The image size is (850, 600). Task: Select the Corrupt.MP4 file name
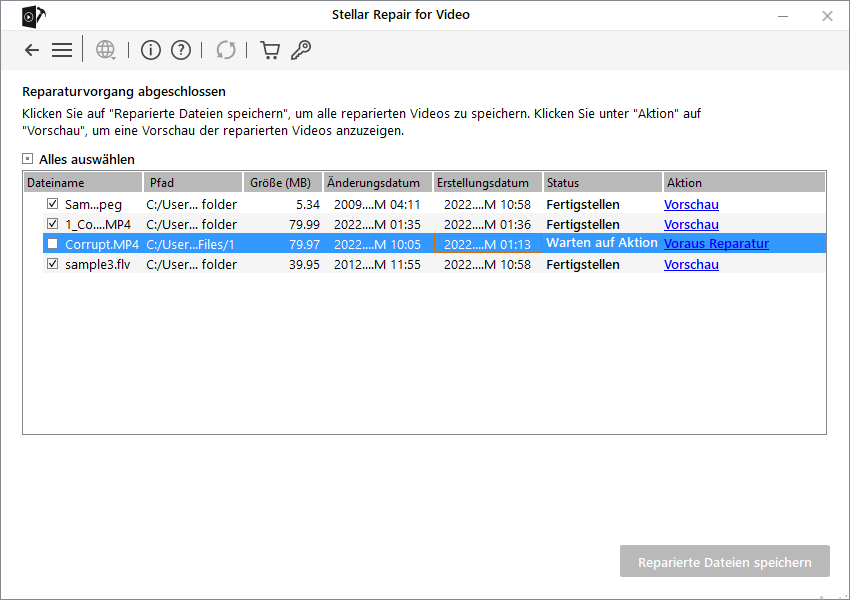(102, 244)
